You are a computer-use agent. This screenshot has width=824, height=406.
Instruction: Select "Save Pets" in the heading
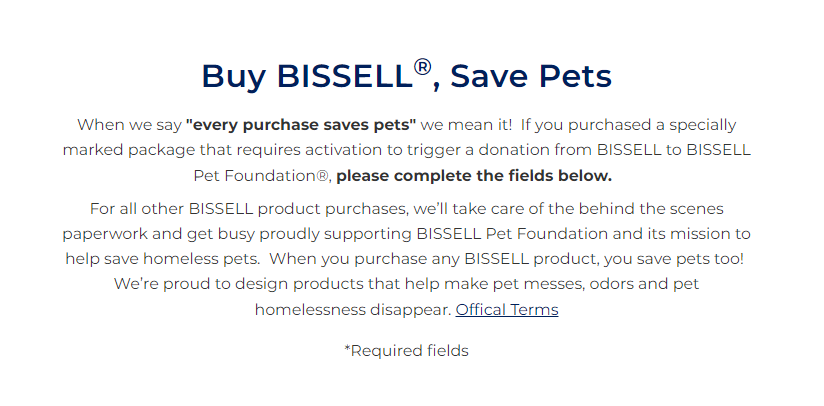[x=531, y=76]
